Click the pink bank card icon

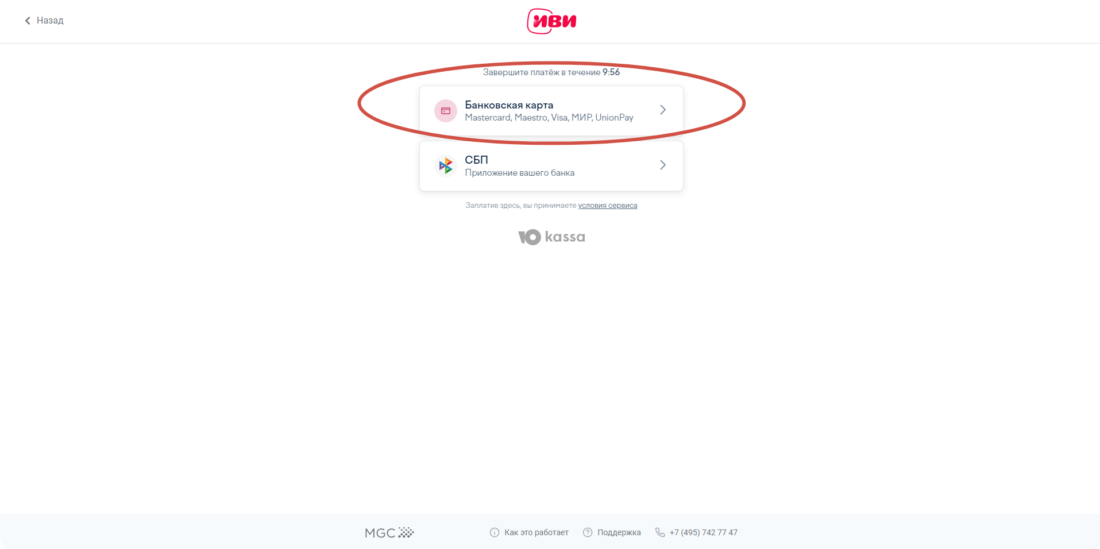tap(445, 111)
